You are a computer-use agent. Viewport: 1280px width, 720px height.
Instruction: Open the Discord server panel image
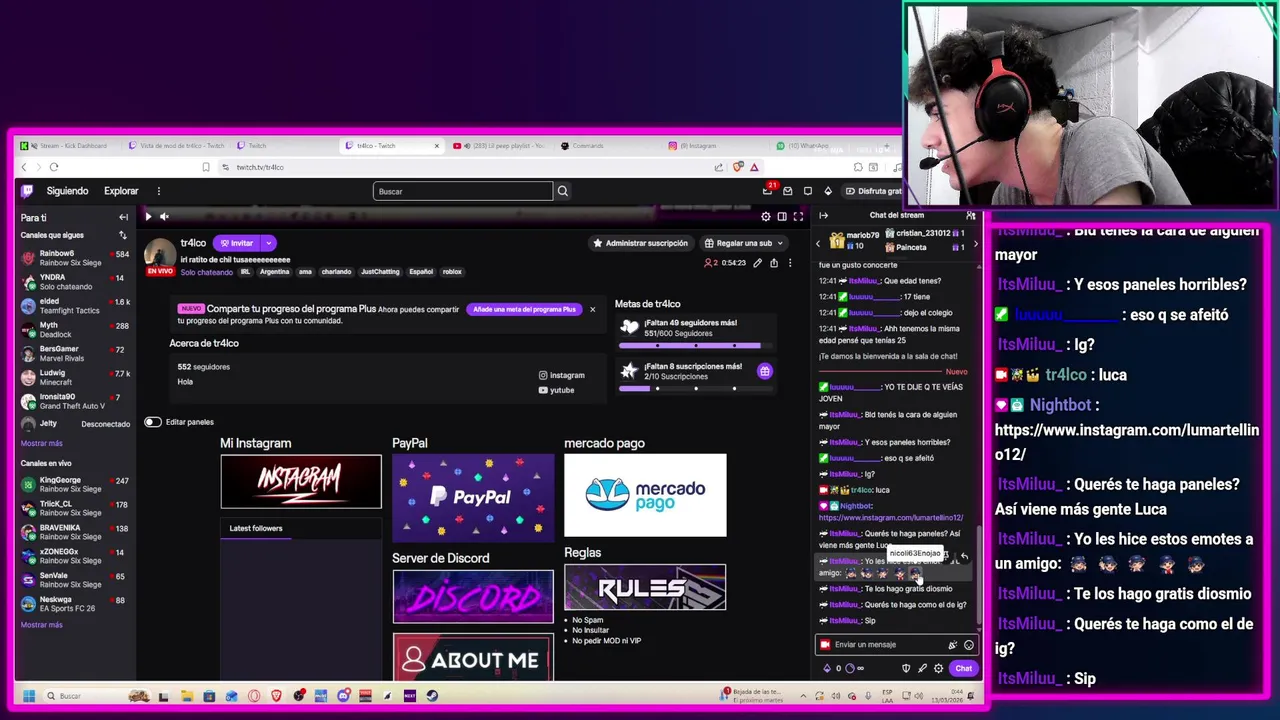coord(473,597)
